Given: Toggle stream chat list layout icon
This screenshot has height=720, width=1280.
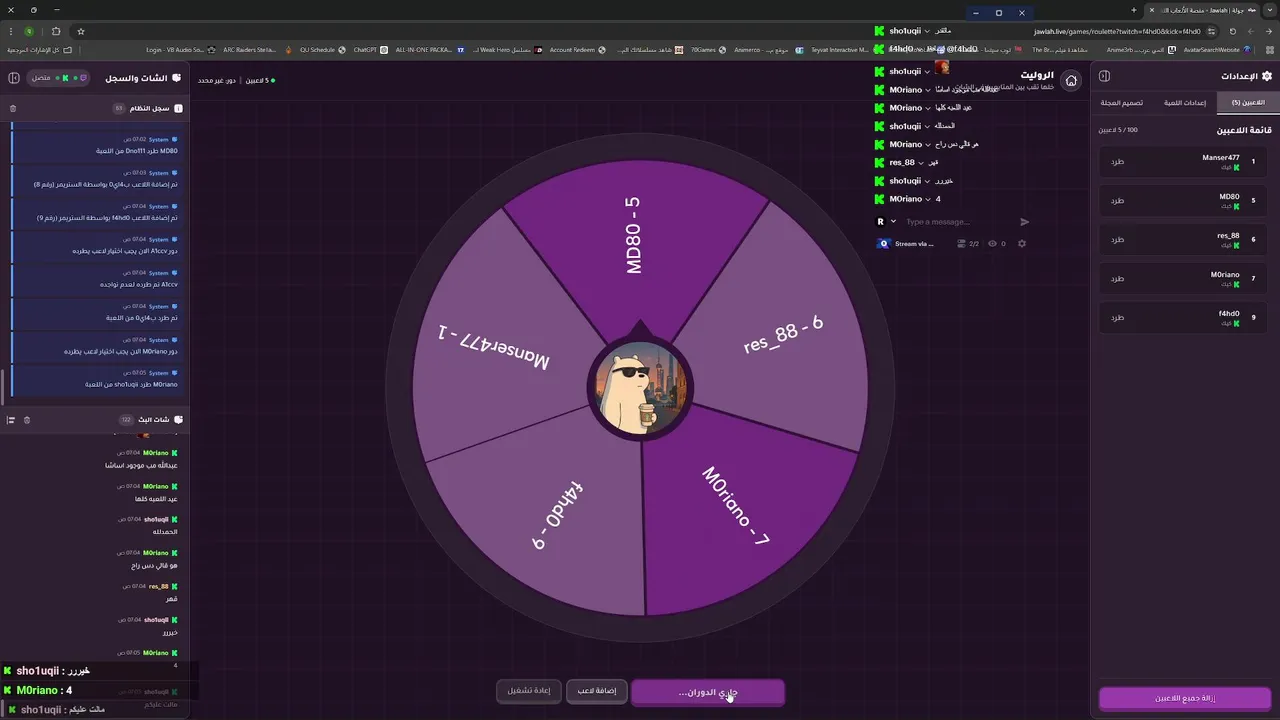Looking at the screenshot, I should pyautogui.click(x=11, y=420).
